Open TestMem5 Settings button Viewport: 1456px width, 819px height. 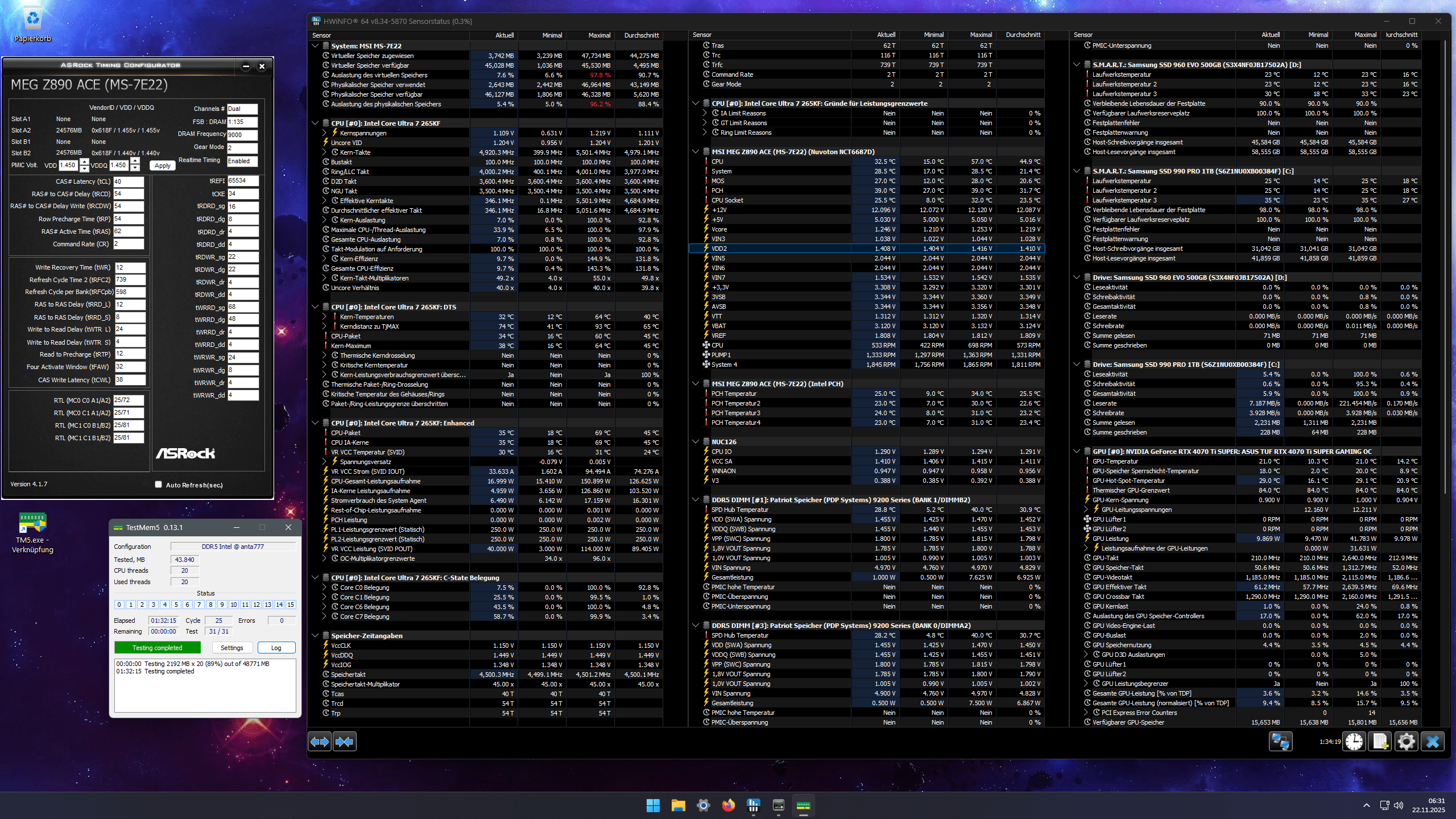(x=231, y=648)
